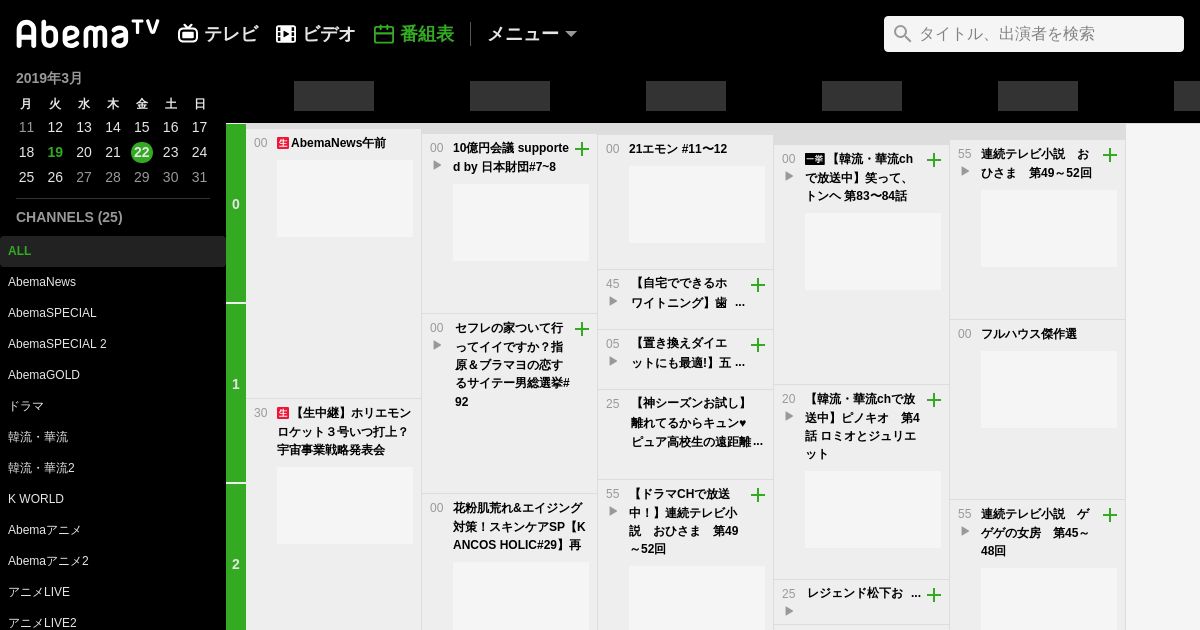Open the テレビ section
The image size is (1200, 630).
coord(218,34)
